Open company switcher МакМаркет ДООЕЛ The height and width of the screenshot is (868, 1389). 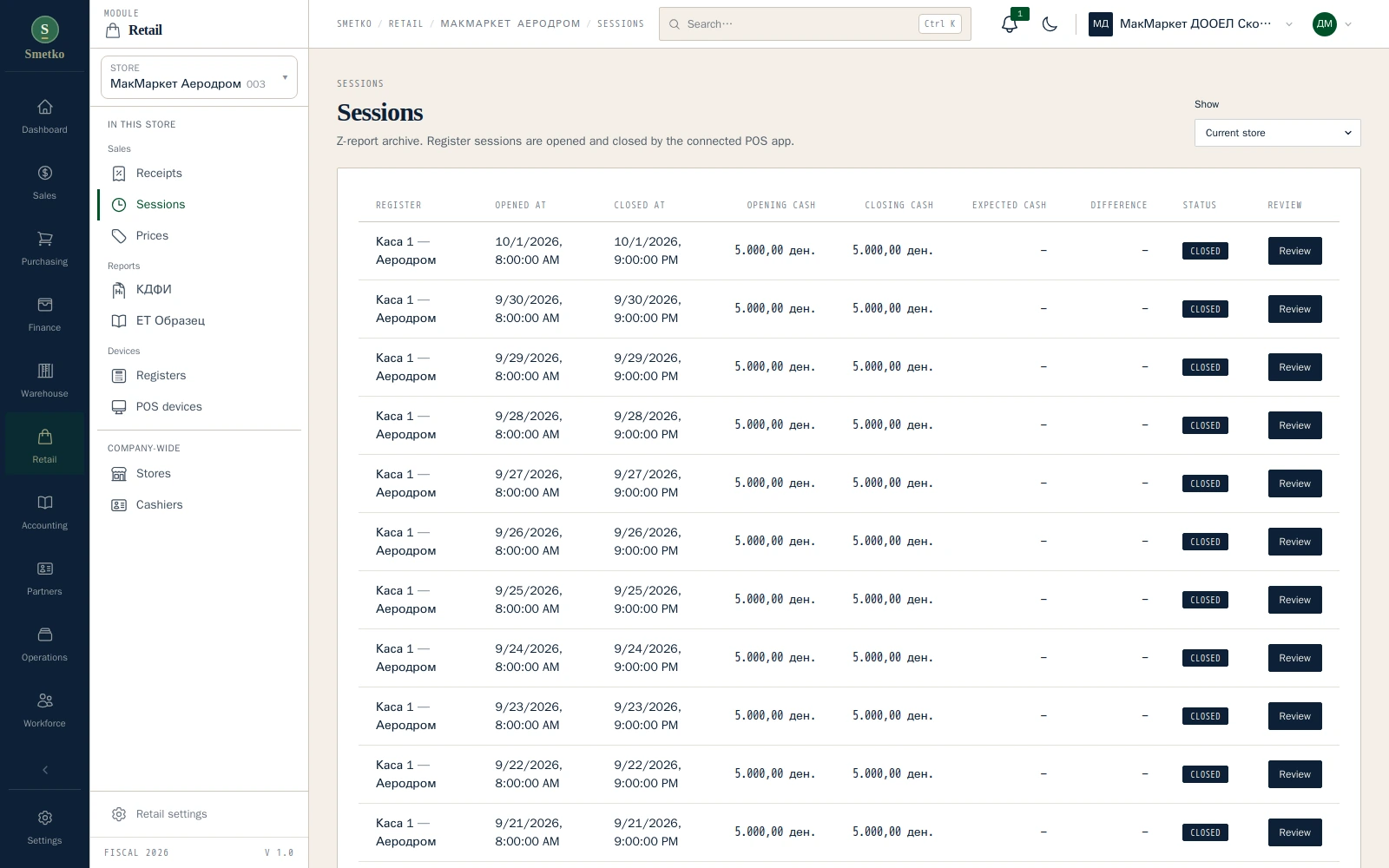(x=1191, y=24)
